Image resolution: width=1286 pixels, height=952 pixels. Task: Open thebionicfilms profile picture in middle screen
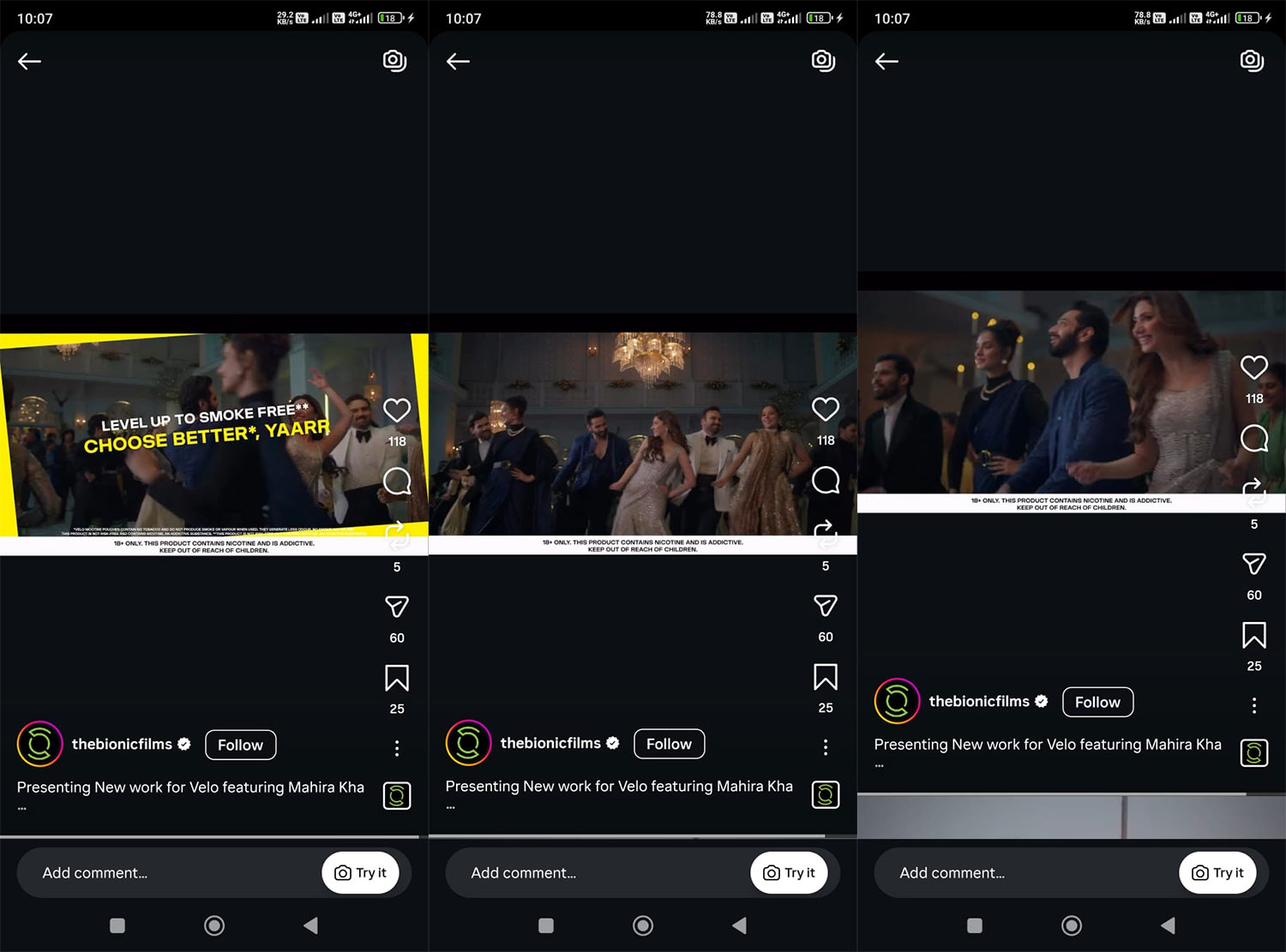(x=468, y=743)
